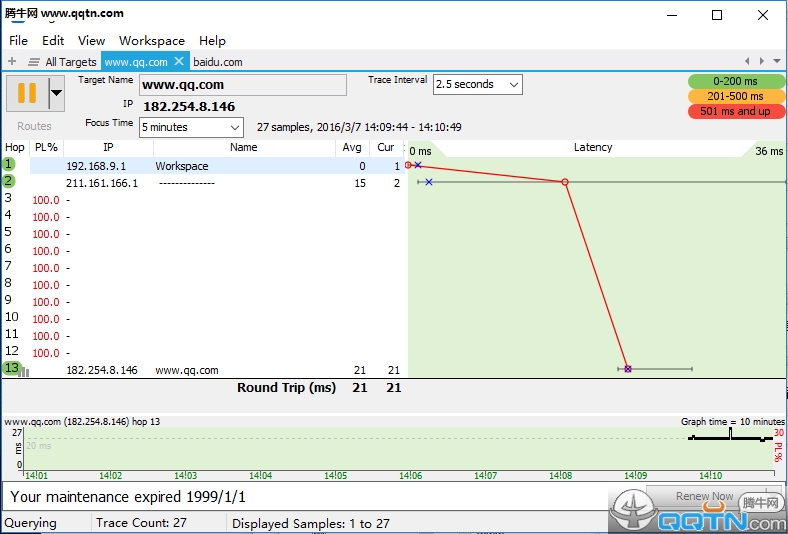The width and height of the screenshot is (788, 534).
Task: Click hop 7 packet loss 100.0 value
Action: [x=46, y=268]
